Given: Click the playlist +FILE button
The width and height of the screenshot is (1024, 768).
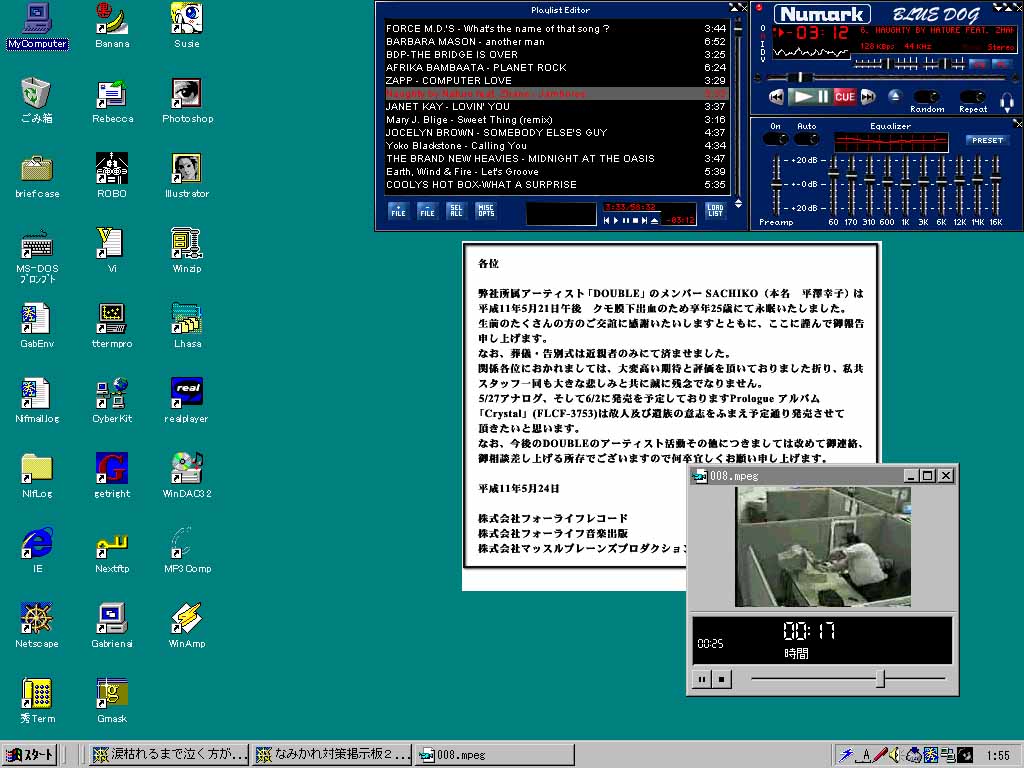Looking at the screenshot, I should pos(398,210).
